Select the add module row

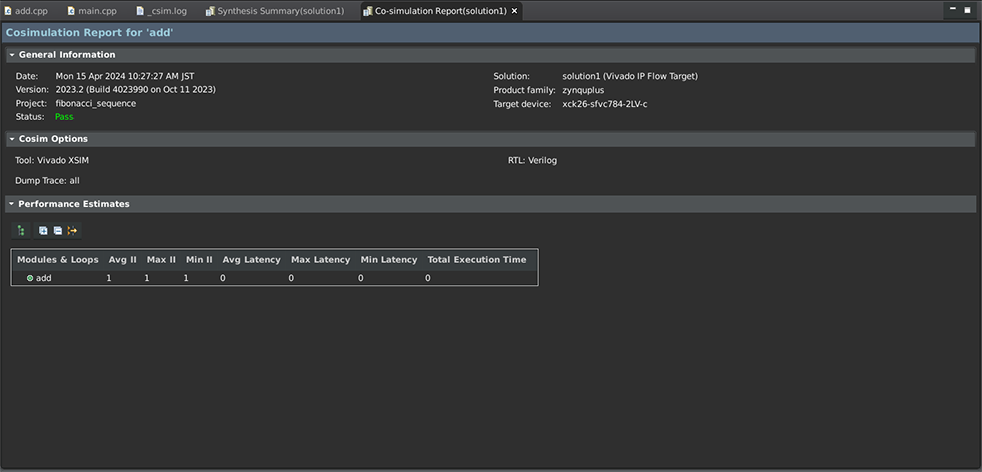point(44,278)
